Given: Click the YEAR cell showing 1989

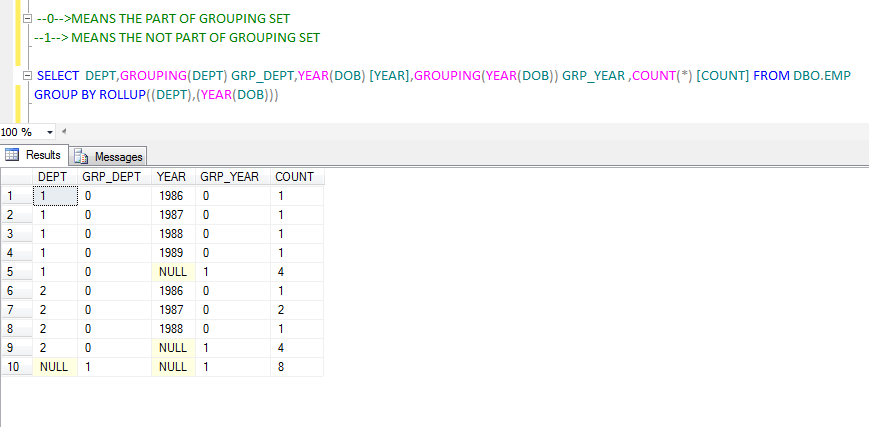Looking at the screenshot, I should coord(173,253).
